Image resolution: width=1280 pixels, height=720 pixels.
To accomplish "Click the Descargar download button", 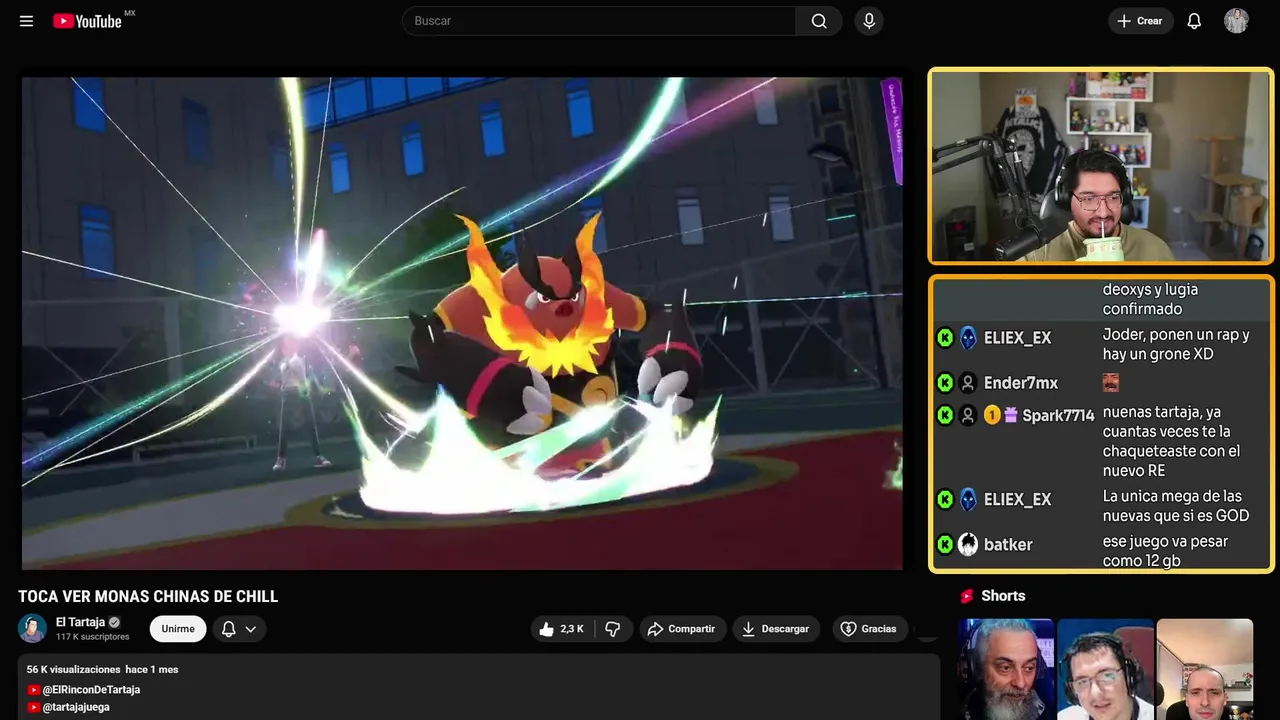I will (x=776, y=629).
